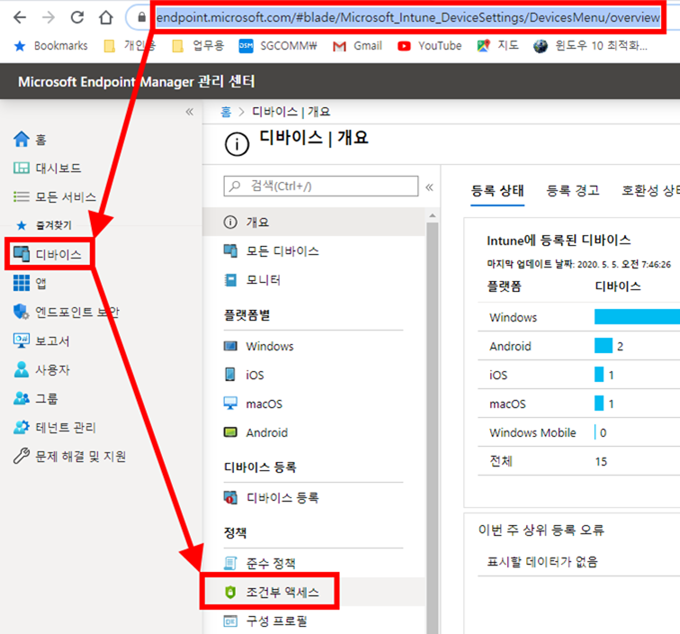Screen dimensions: 680x634
Task: Open 구성 프로필 menu item
Action: coord(314,621)
